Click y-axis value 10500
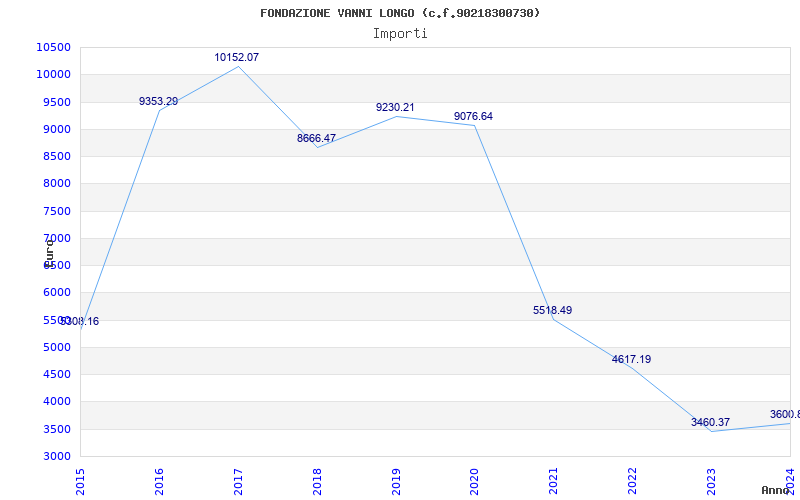This screenshot has width=800, height=500. tap(54, 47)
